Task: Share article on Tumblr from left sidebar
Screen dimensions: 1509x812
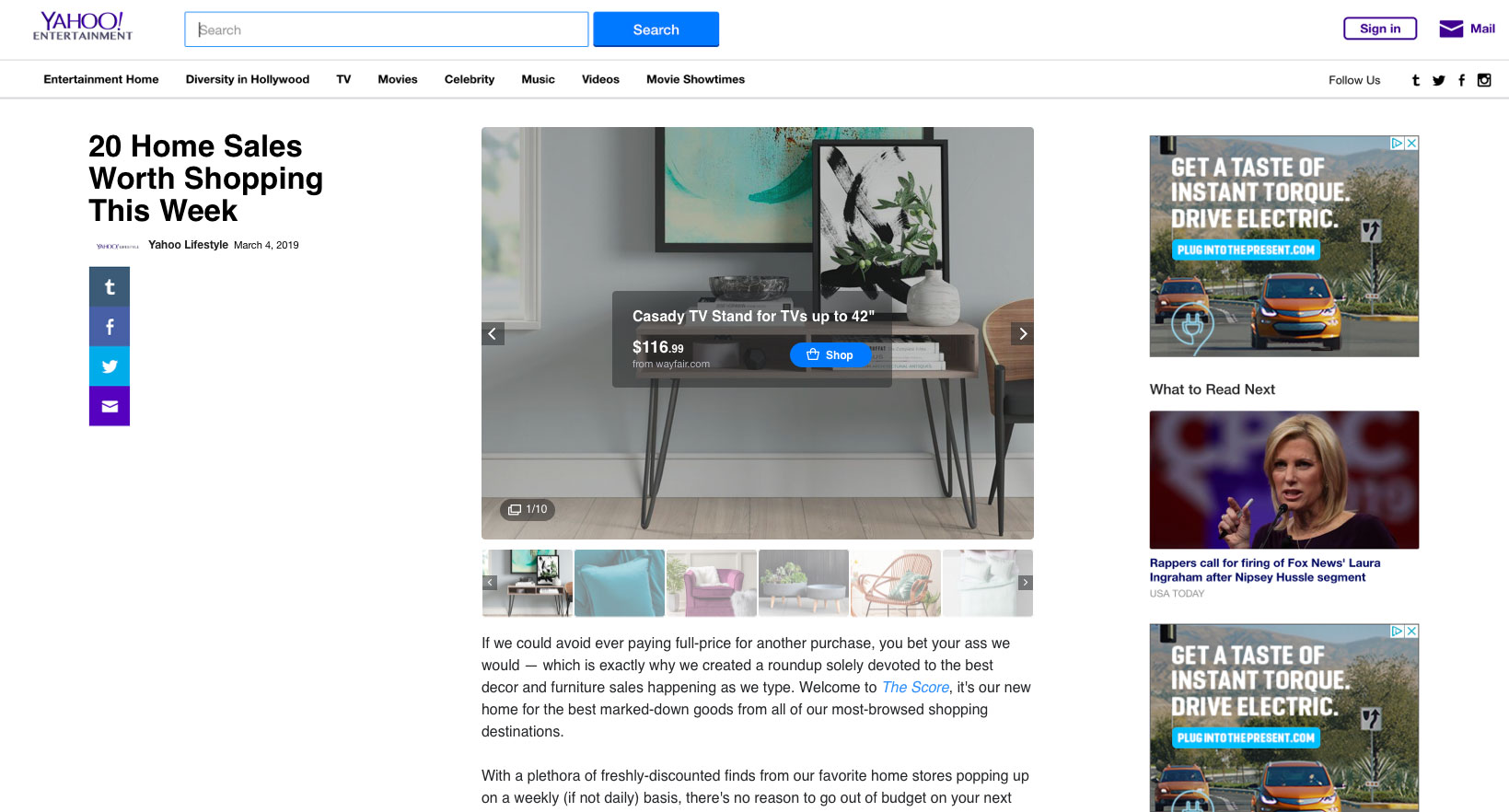Action: pyautogui.click(x=110, y=287)
